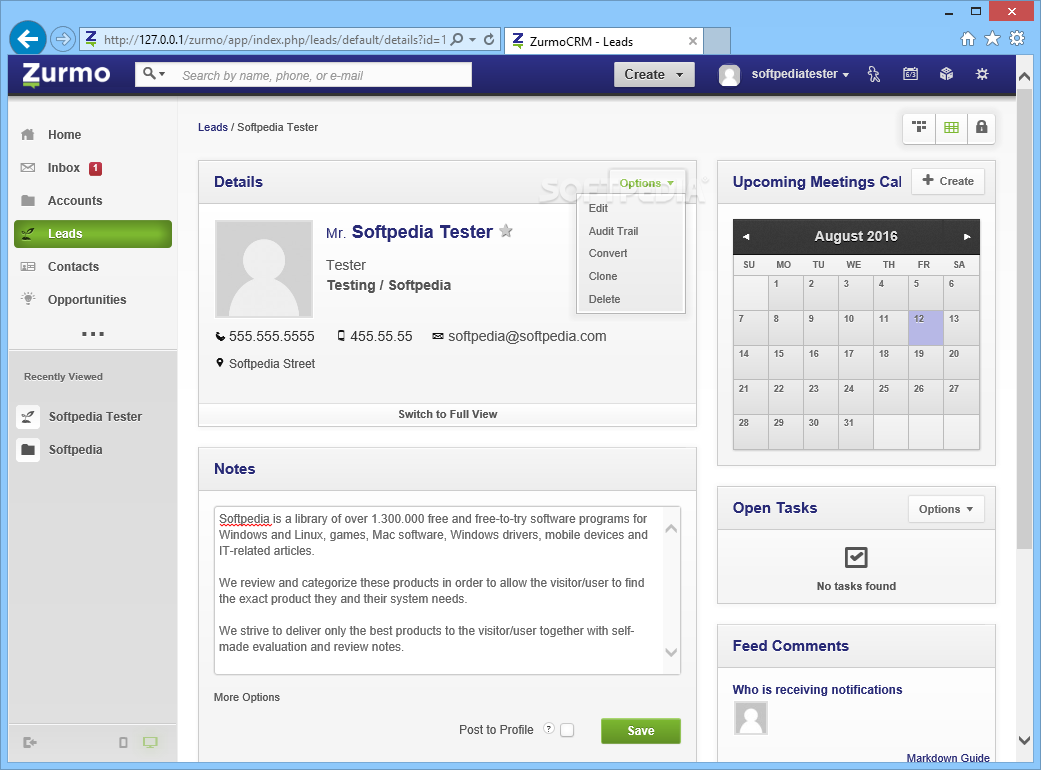Choose Clone from the Options menu
The height and width of the screenshot is (770, 1041).
603,276
